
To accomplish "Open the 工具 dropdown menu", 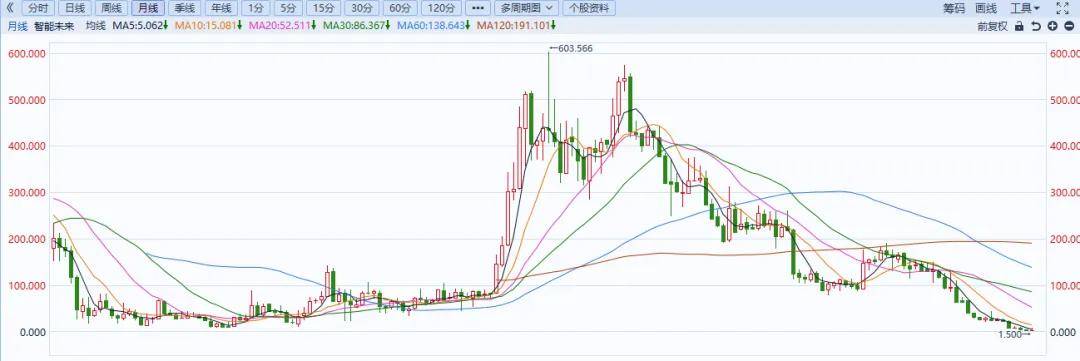I will click(x=1026, y=8).
